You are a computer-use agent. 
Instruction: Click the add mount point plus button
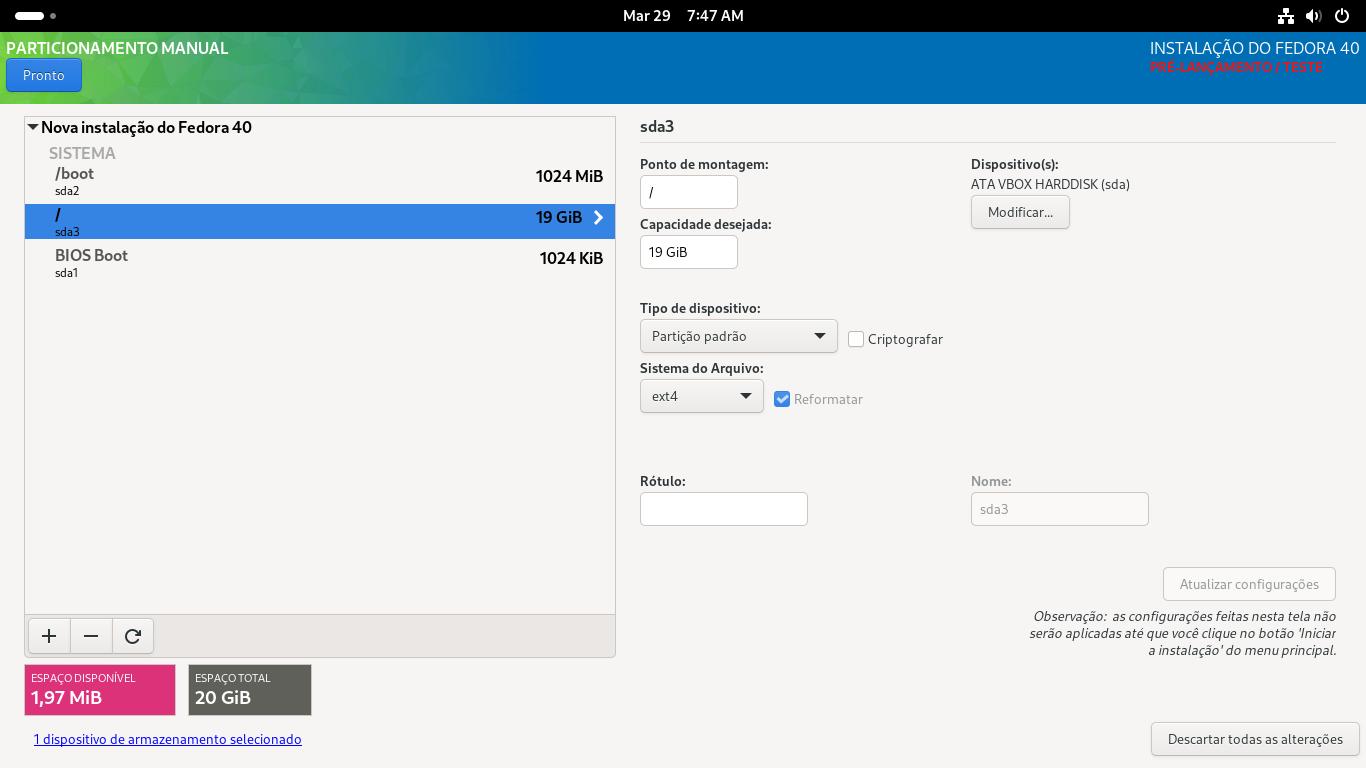(x=49, y=636)
